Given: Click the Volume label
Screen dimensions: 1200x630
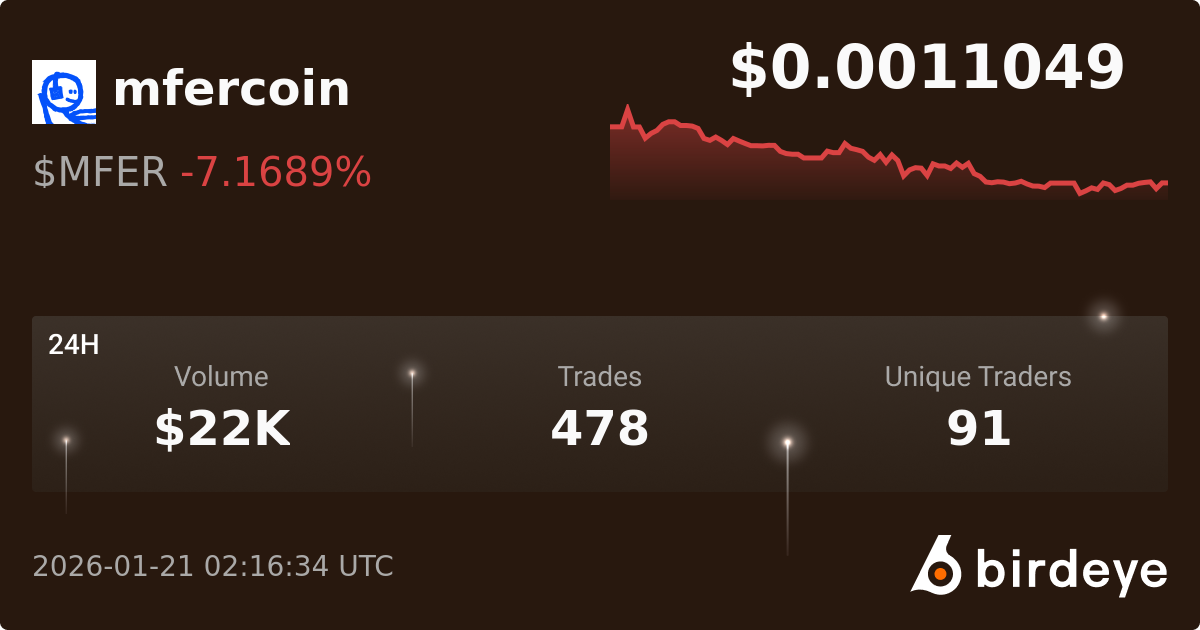Looking at the screenshot, I should [221, 377].
